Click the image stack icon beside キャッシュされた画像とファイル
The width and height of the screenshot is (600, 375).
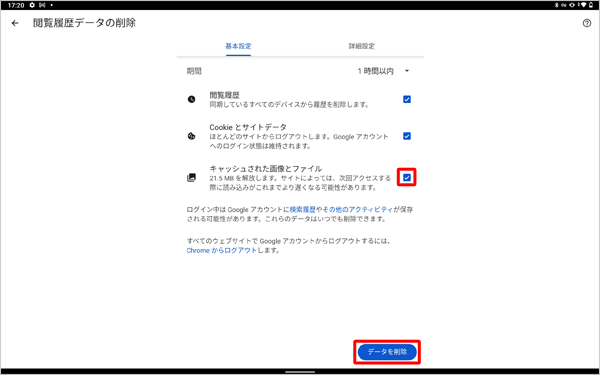[x=191, y=178]
